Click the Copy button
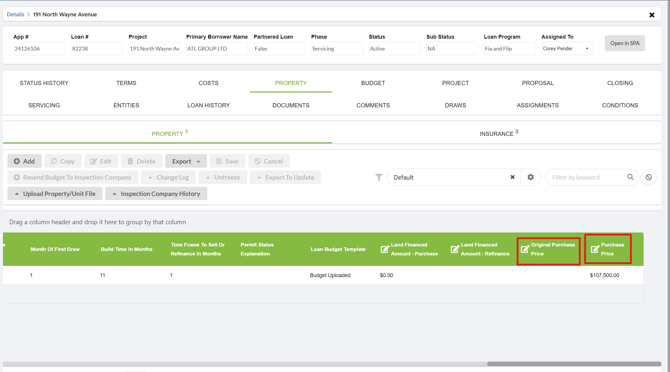This screenshot has height=372, width=670. pos(63,161)
